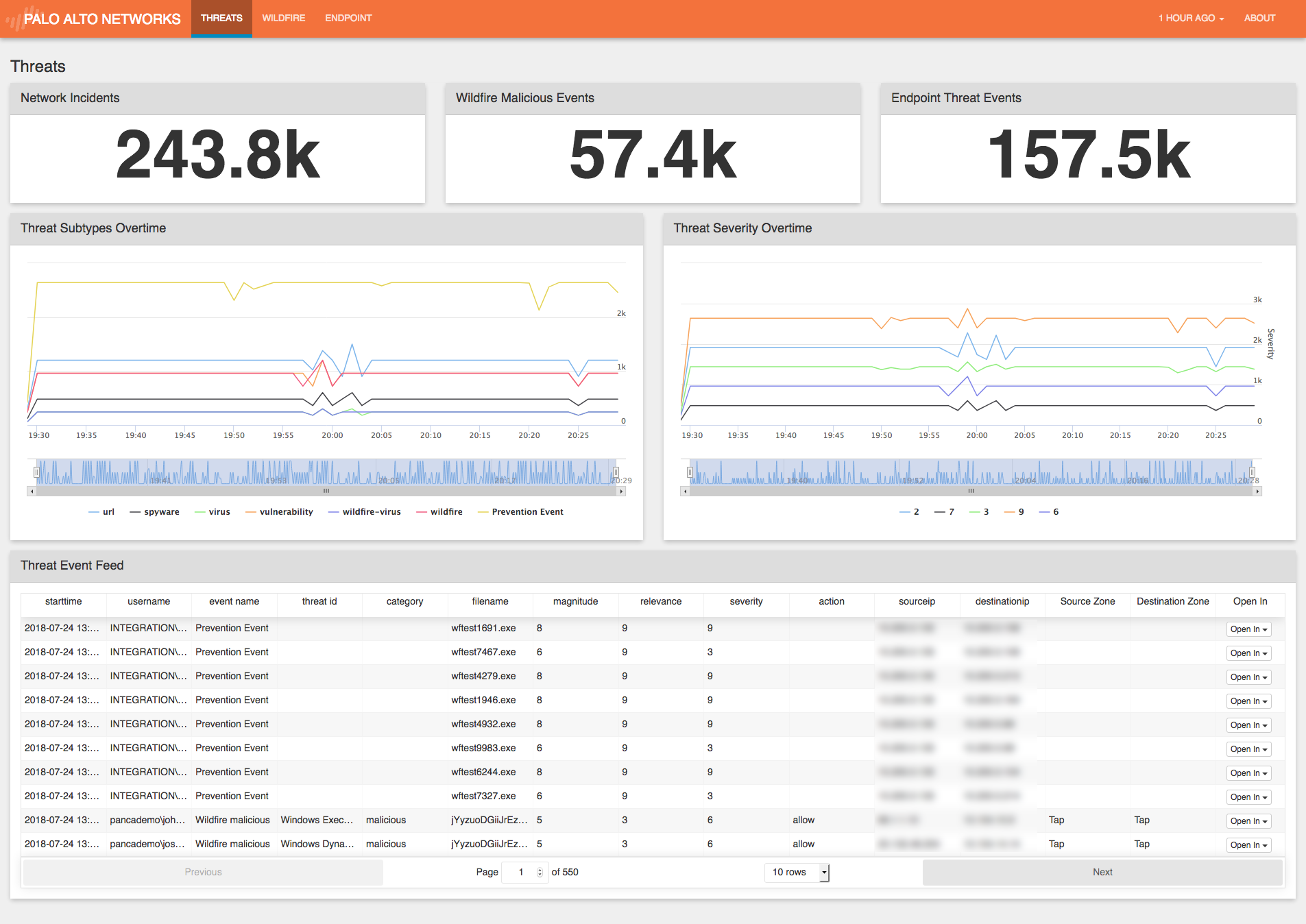Toggle severity 6 legend series

pyautogui.click(x=1049, y=512)
